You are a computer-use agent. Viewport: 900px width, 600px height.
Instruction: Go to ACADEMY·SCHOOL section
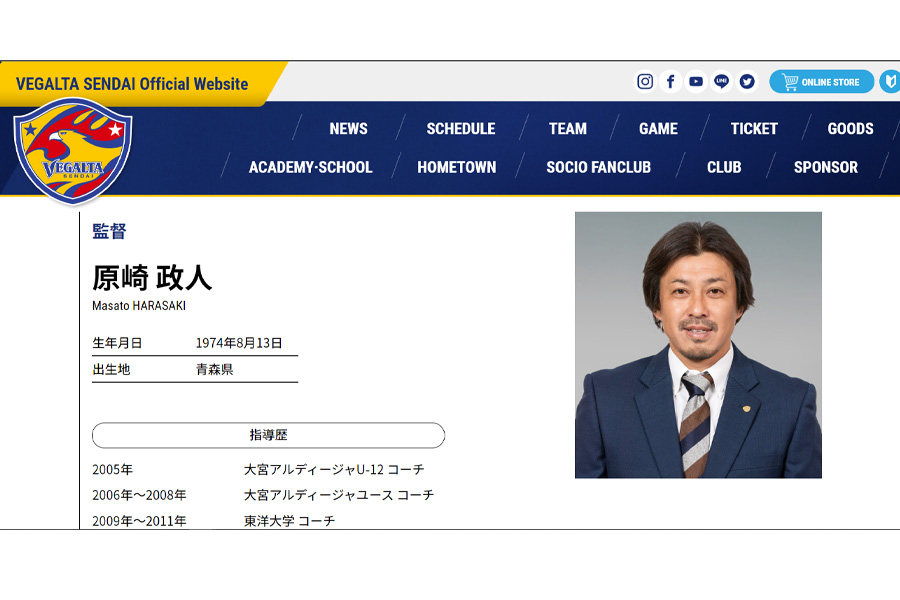(310, 168)
